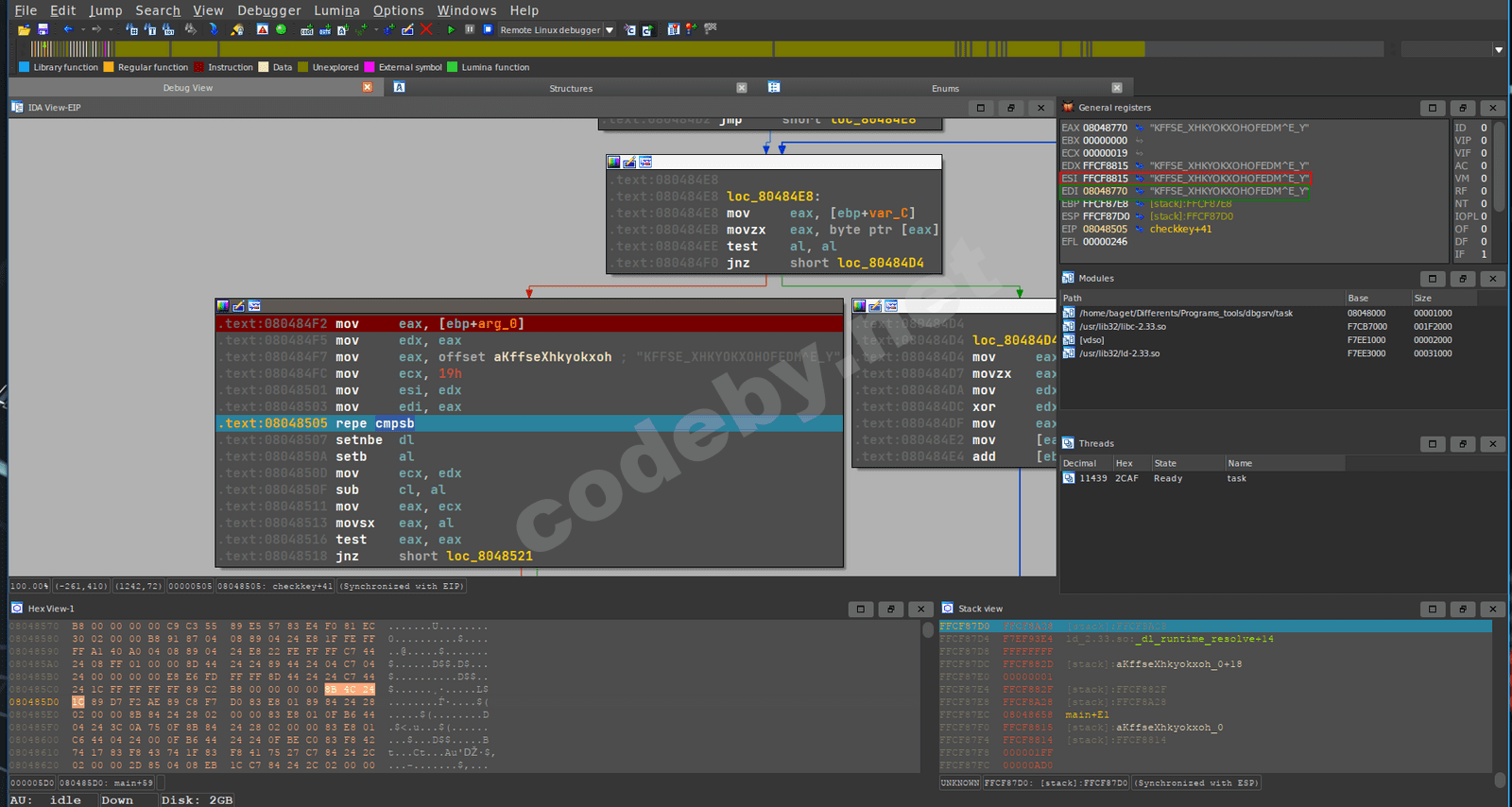Open the navigation band options dropdown
This screenshot has height=807, width=1512.
point(1499,49)
